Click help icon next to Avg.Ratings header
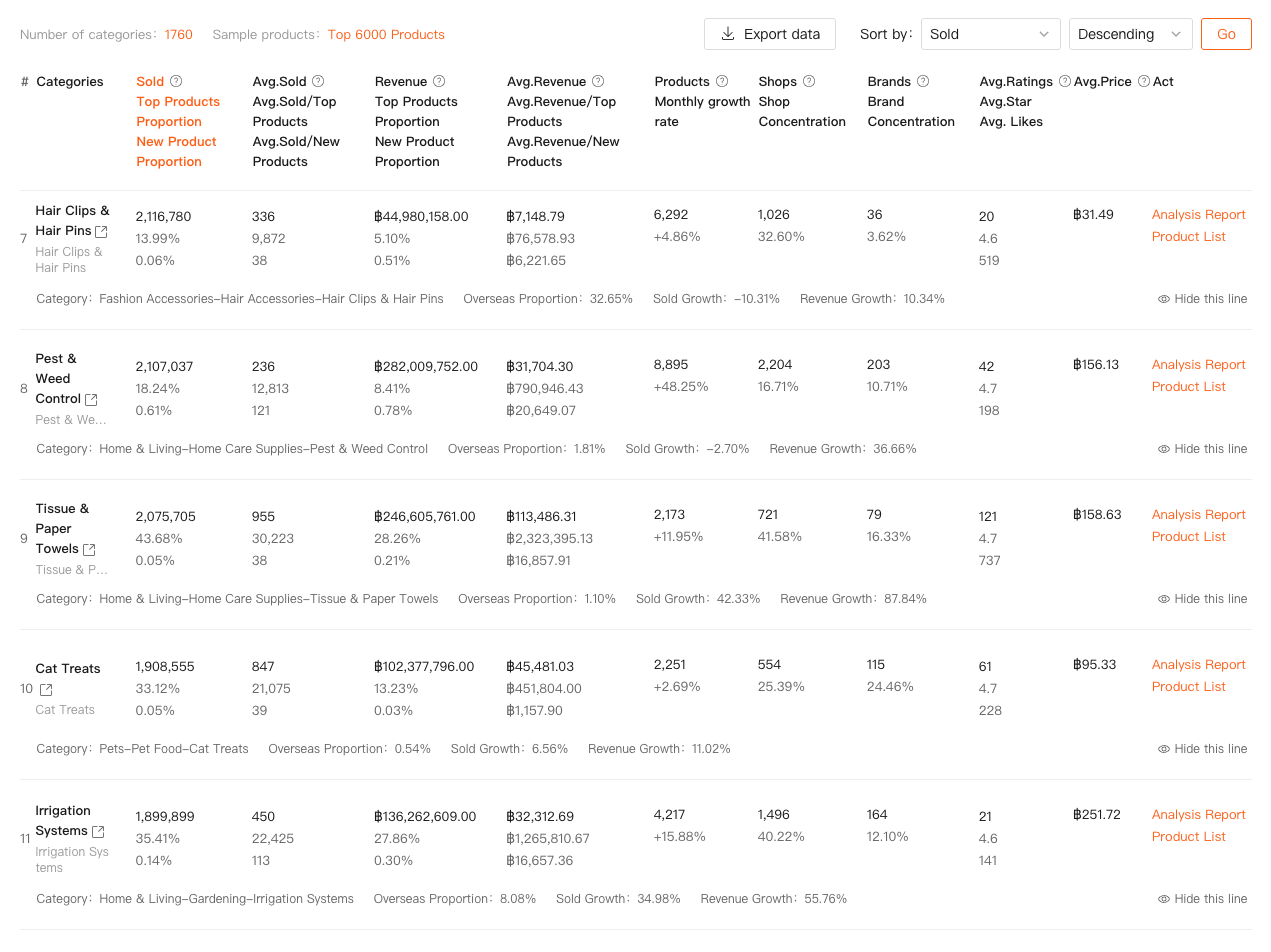Viewport: 1271px width, 952px height. tap(1065, 81)
